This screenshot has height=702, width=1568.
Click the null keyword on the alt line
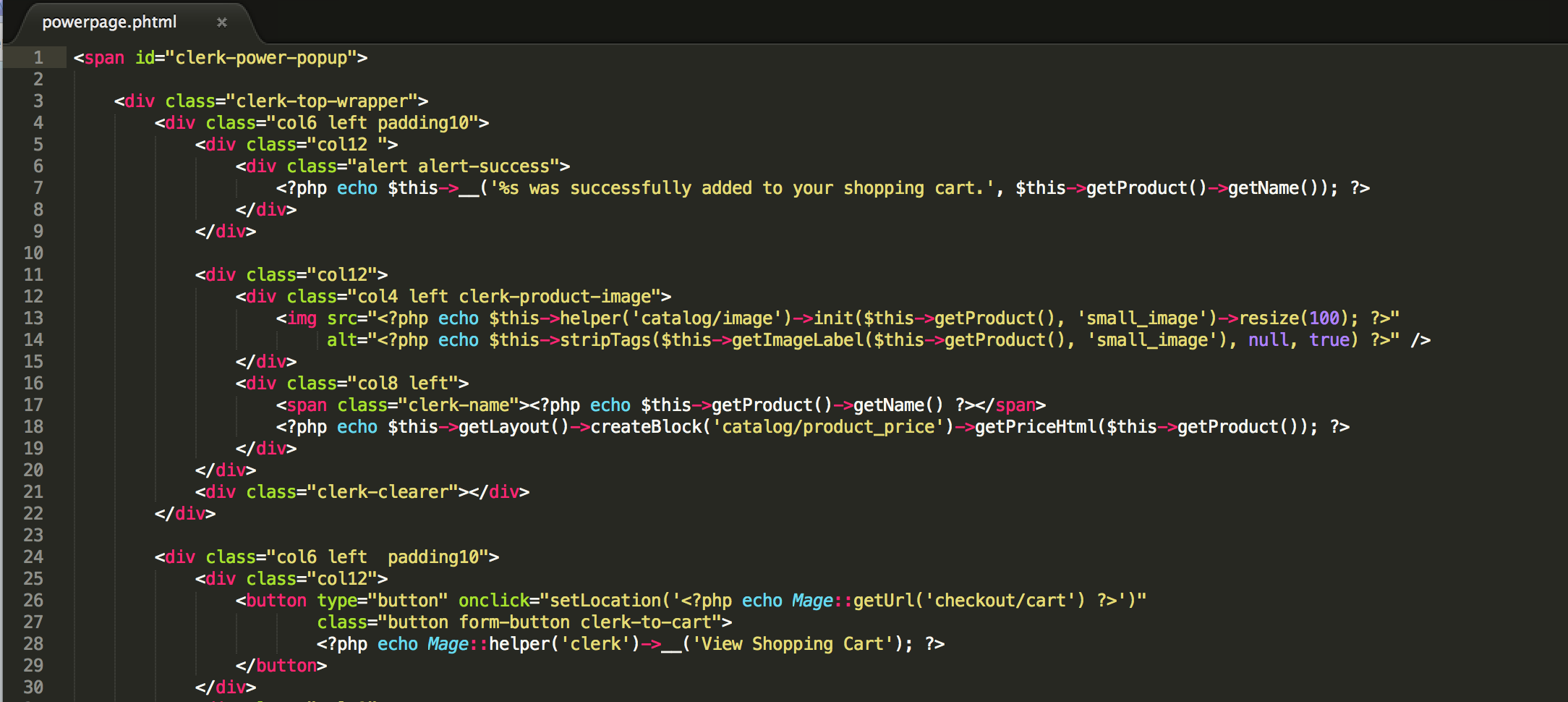coord(1268,339)
